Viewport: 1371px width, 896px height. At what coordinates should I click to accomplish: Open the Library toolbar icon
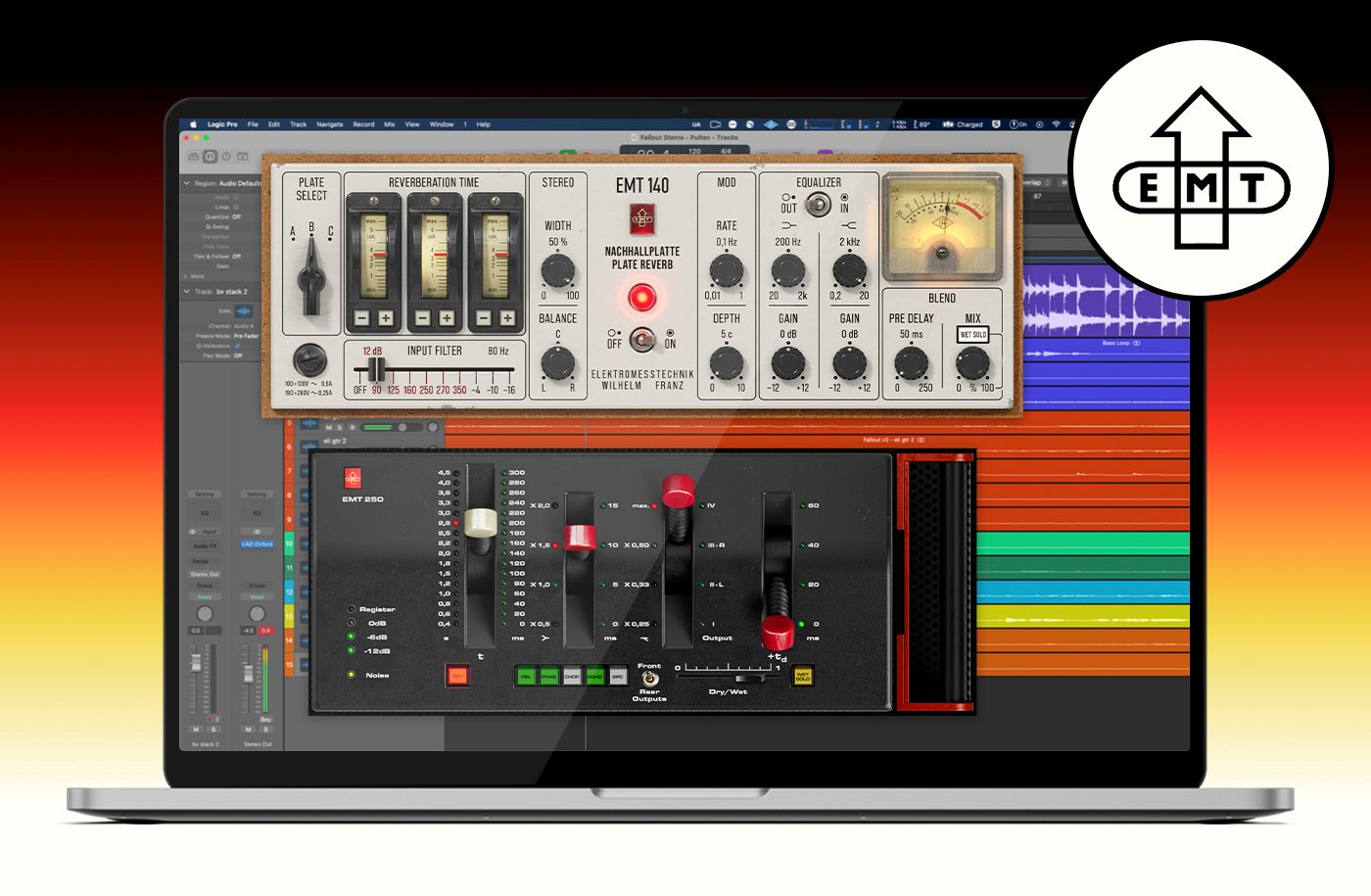(x=194, y=156)
